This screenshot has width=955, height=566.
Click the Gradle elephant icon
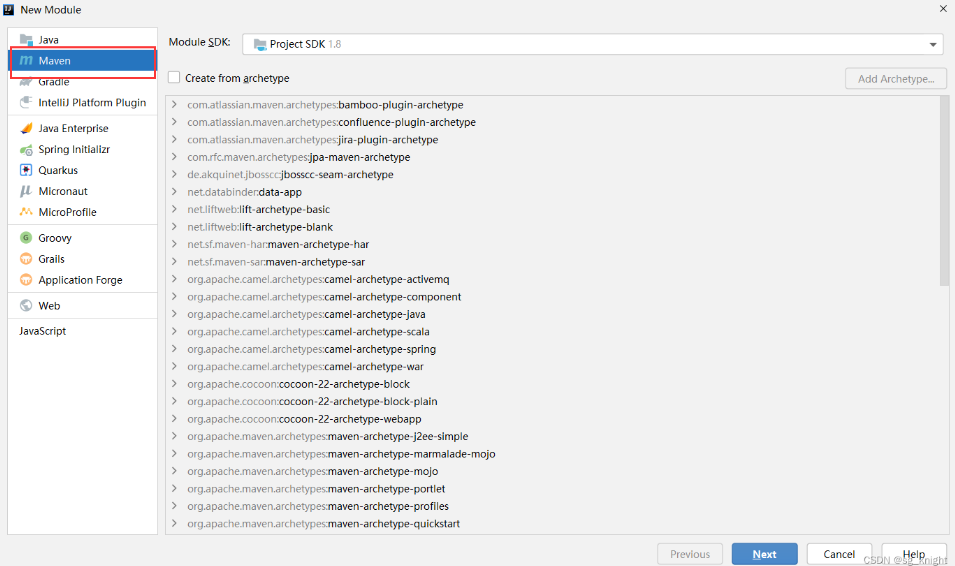coord(26,82)
